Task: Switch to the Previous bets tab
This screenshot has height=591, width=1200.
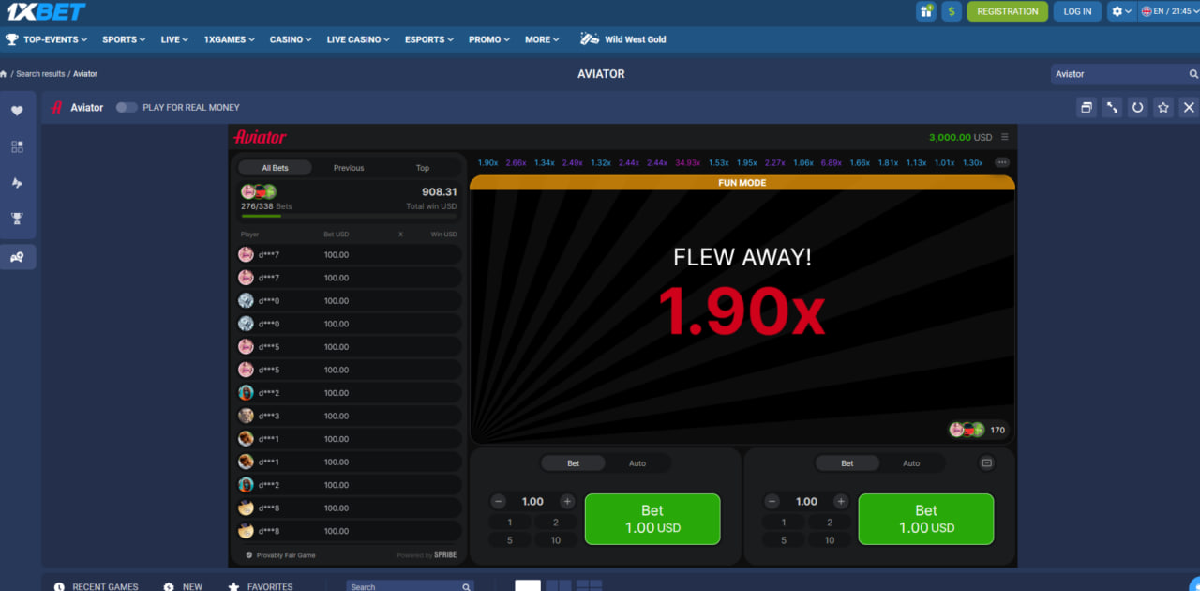Action: pyautogui.click(x=349, y=168)
